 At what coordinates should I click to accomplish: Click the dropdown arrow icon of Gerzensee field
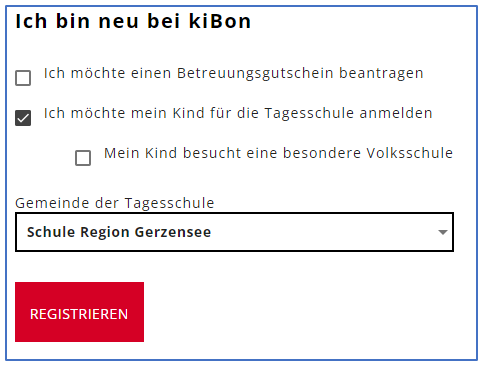click(x=443, y=232)
